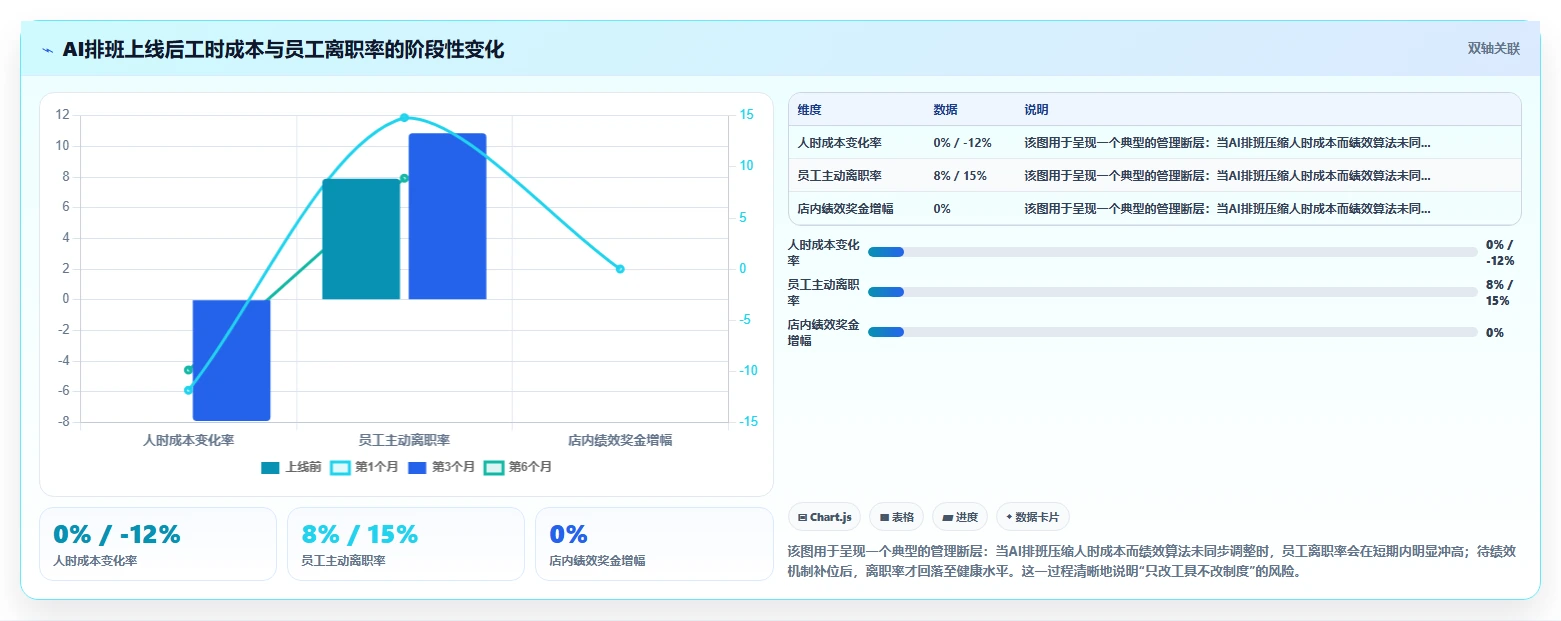Open the 店内绩效奖金增幅 0% stat card

click(654, 544)
